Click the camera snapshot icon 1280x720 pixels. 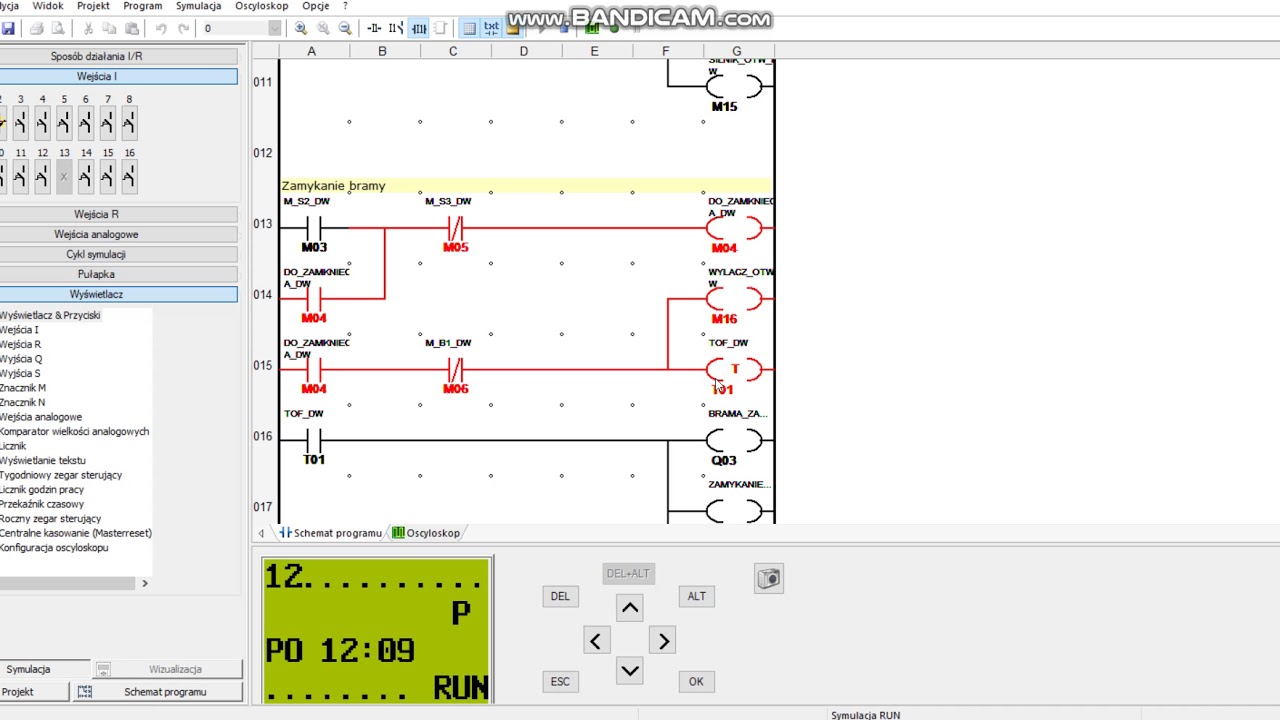[769, 578]
